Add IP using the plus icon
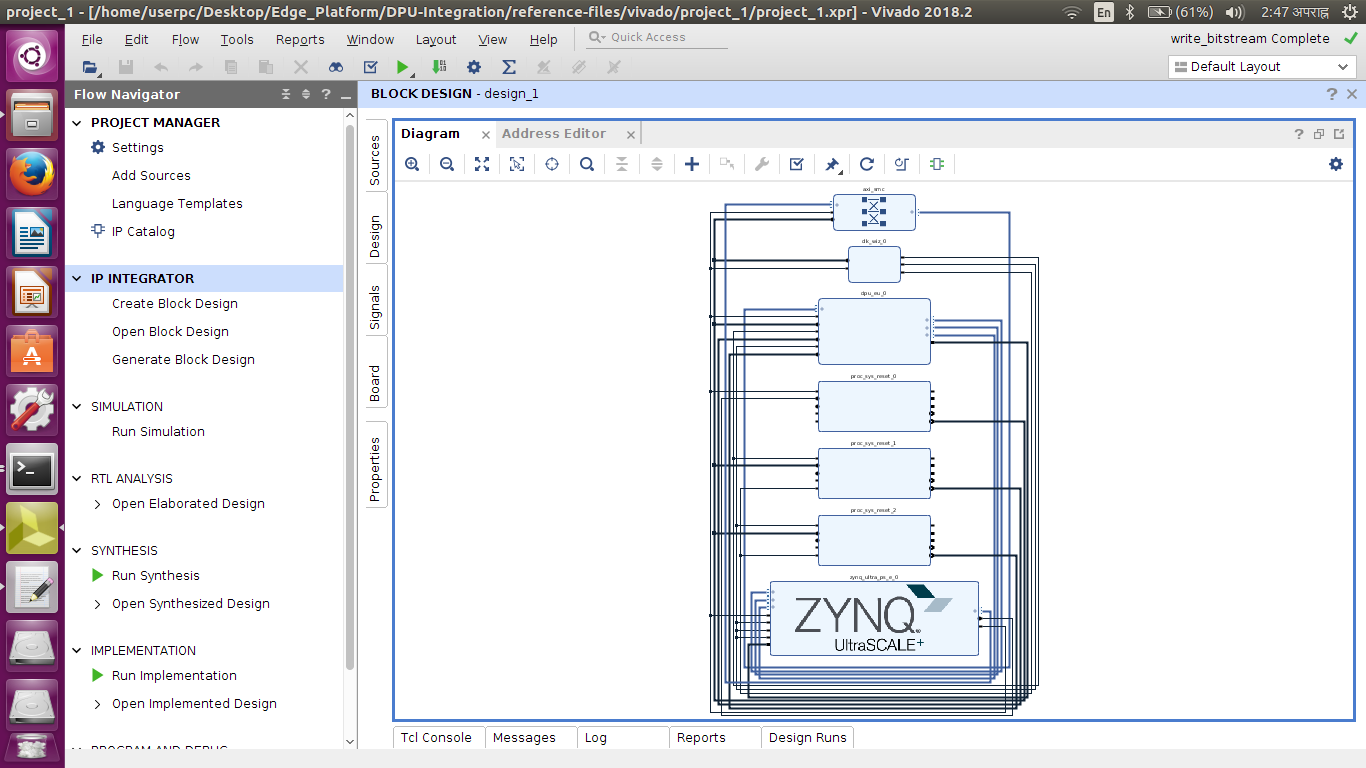 692,164
